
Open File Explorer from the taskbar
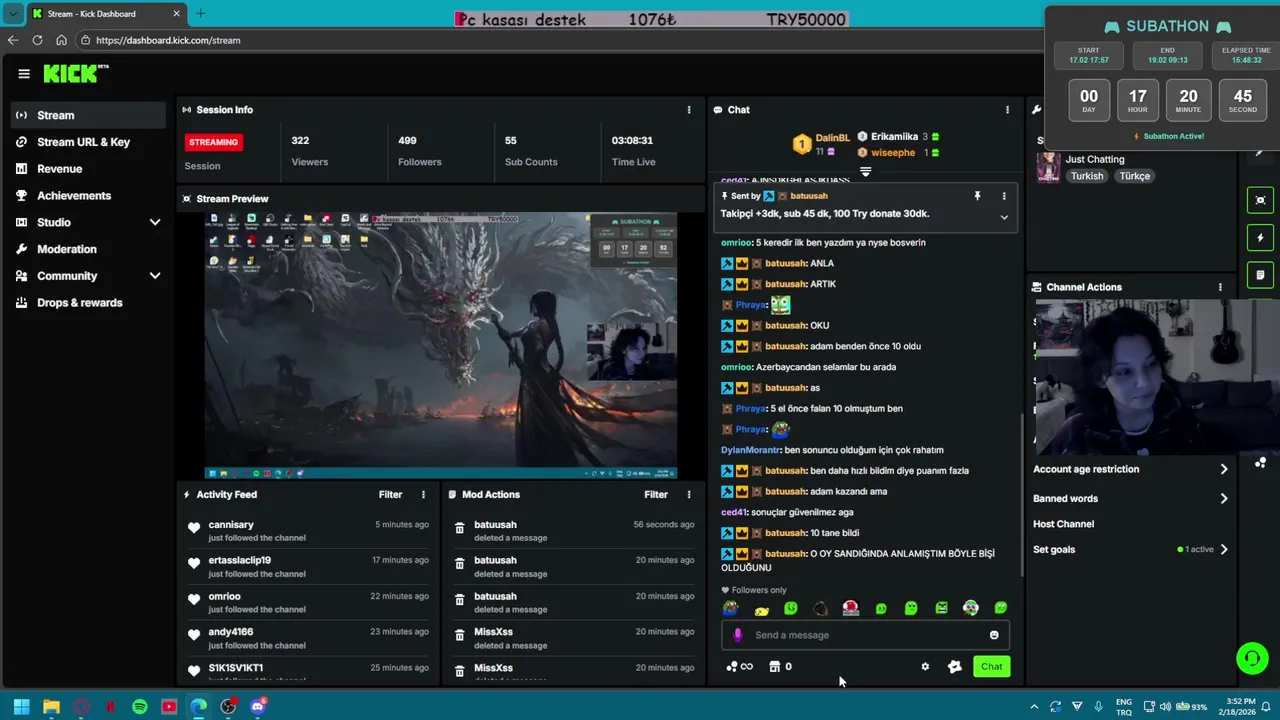pyautogui.click(x=51, y=707)
